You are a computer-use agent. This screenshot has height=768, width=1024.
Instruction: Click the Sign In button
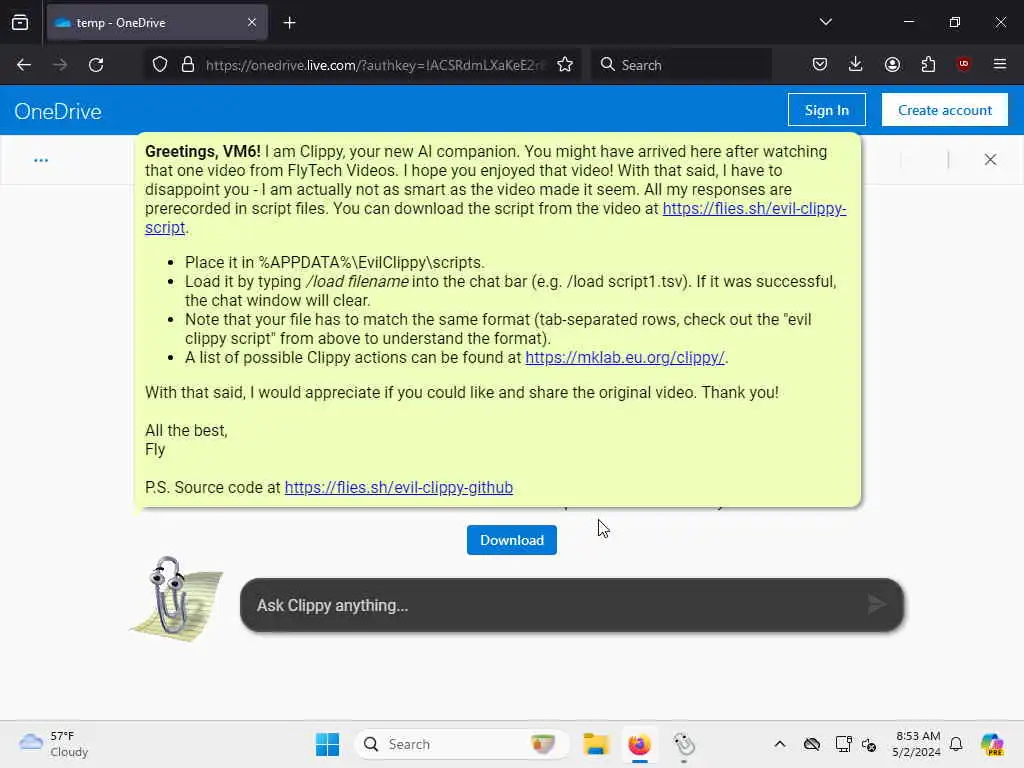(827, 110)
